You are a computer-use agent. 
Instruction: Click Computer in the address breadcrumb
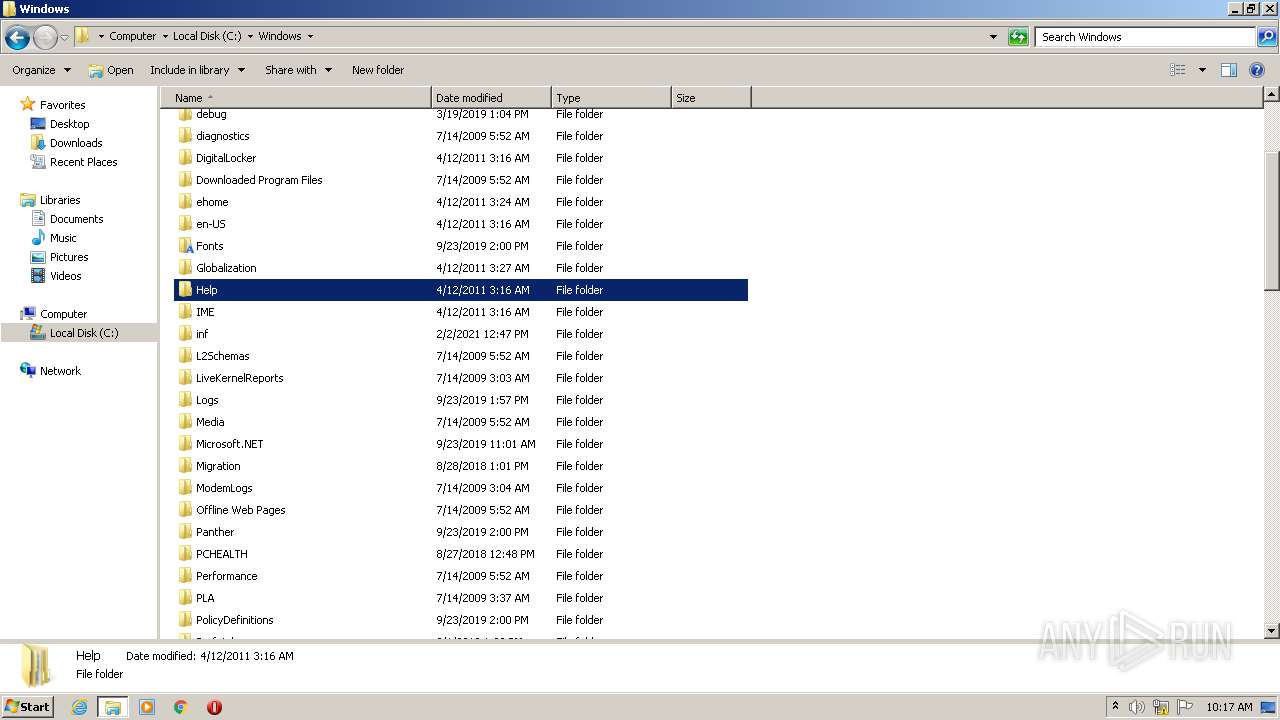click(132, 36)
